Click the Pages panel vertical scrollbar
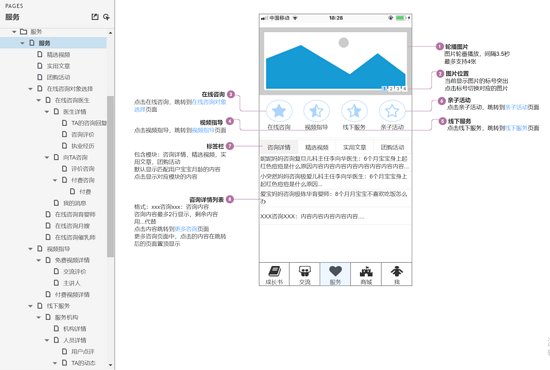 click(x=110, y=176)
